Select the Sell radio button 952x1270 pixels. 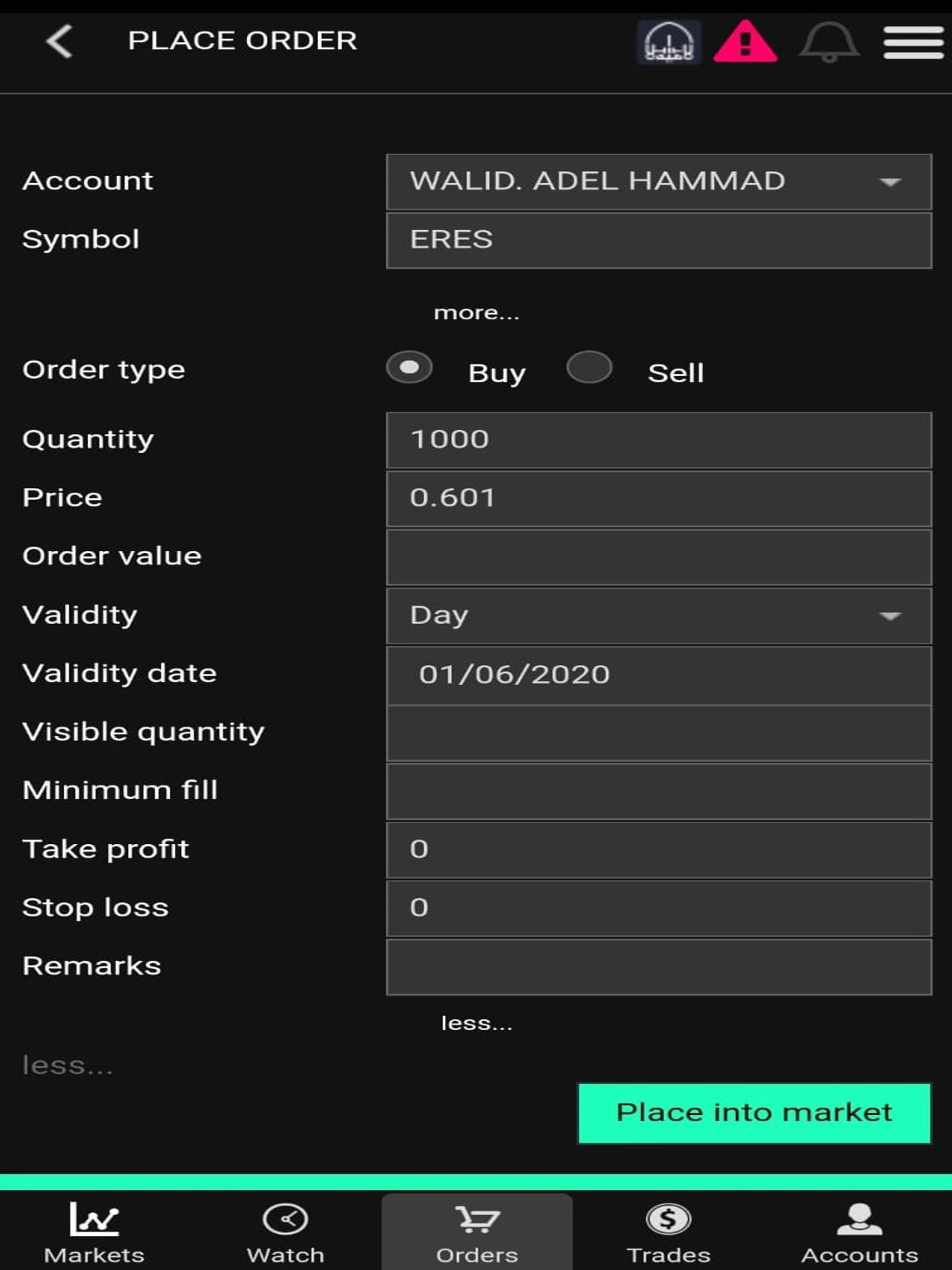(x=589, y=367)
